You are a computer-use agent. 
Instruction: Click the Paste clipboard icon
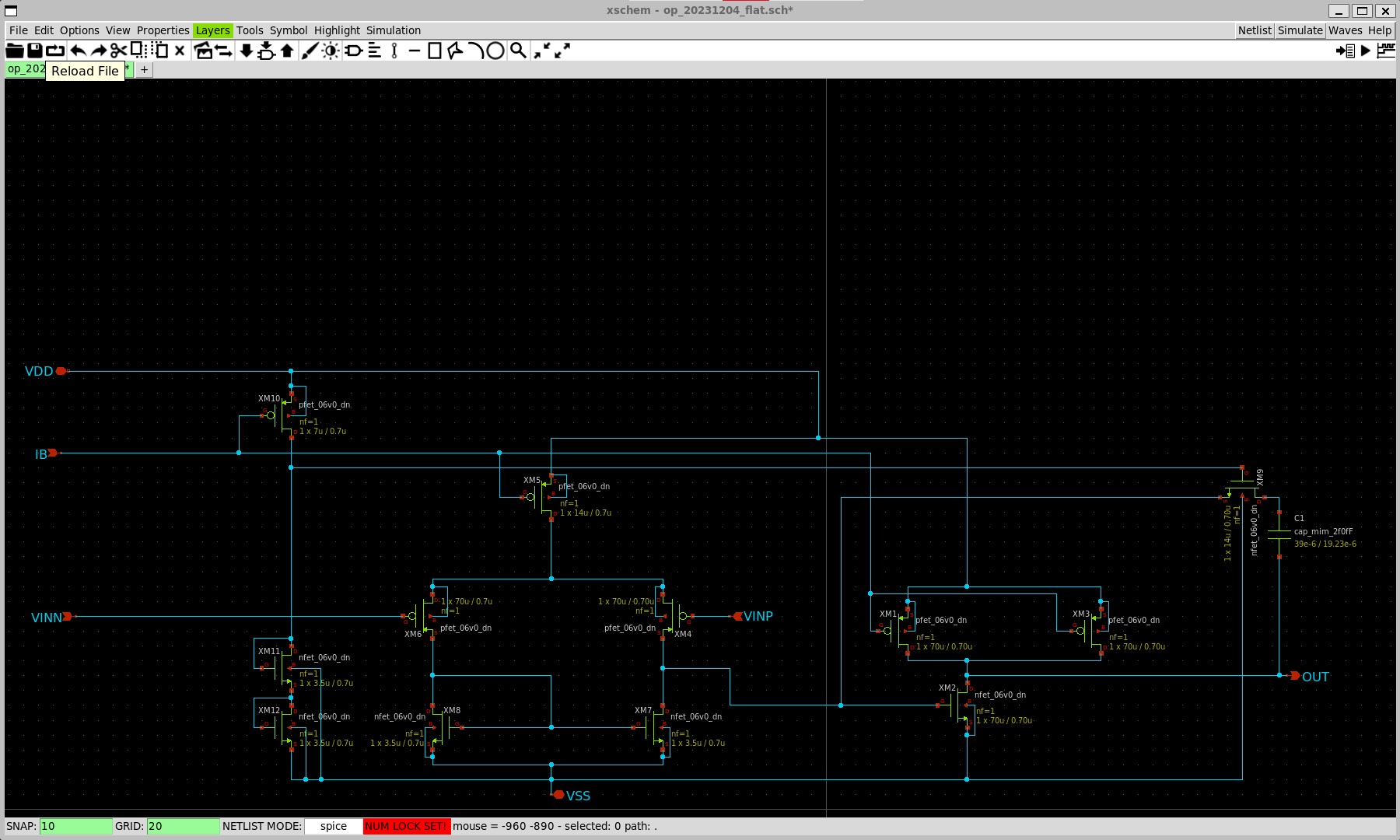pyautogui.click(x=160, y=51)
